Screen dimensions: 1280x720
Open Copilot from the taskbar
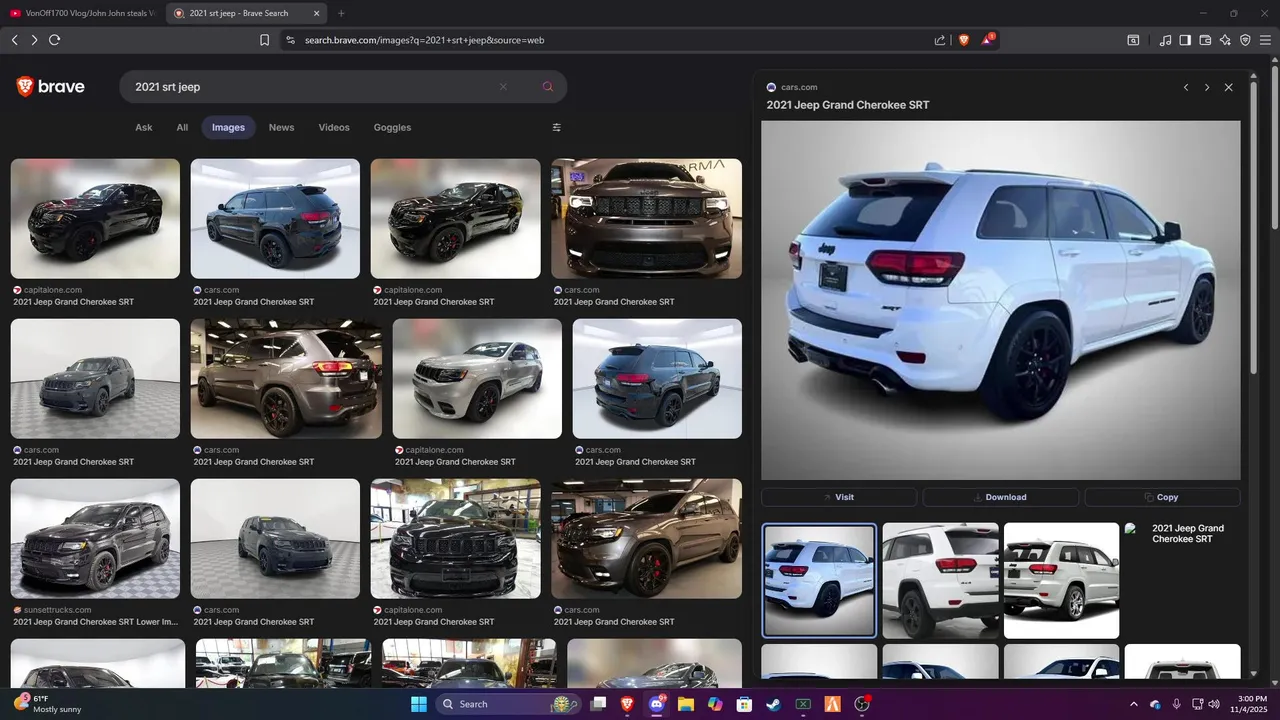point(715,704)
